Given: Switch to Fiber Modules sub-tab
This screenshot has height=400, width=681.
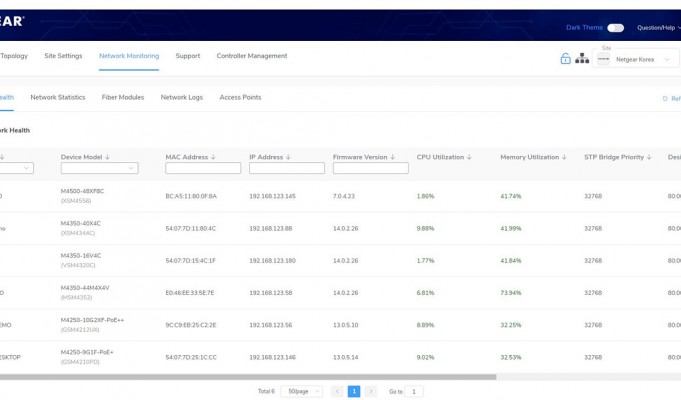Looking at the screenshot, I should click(x=123, y=97).
